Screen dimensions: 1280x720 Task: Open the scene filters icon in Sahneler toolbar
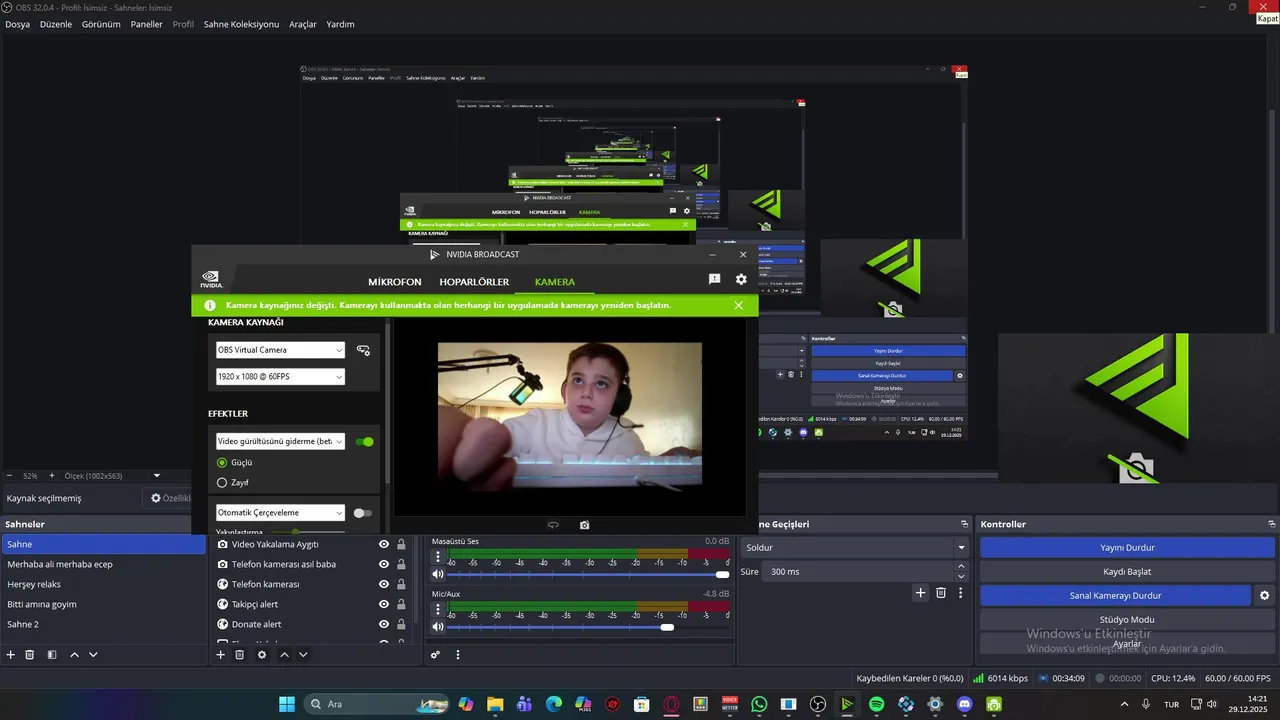pyautogui.click(x=52, y=655)
